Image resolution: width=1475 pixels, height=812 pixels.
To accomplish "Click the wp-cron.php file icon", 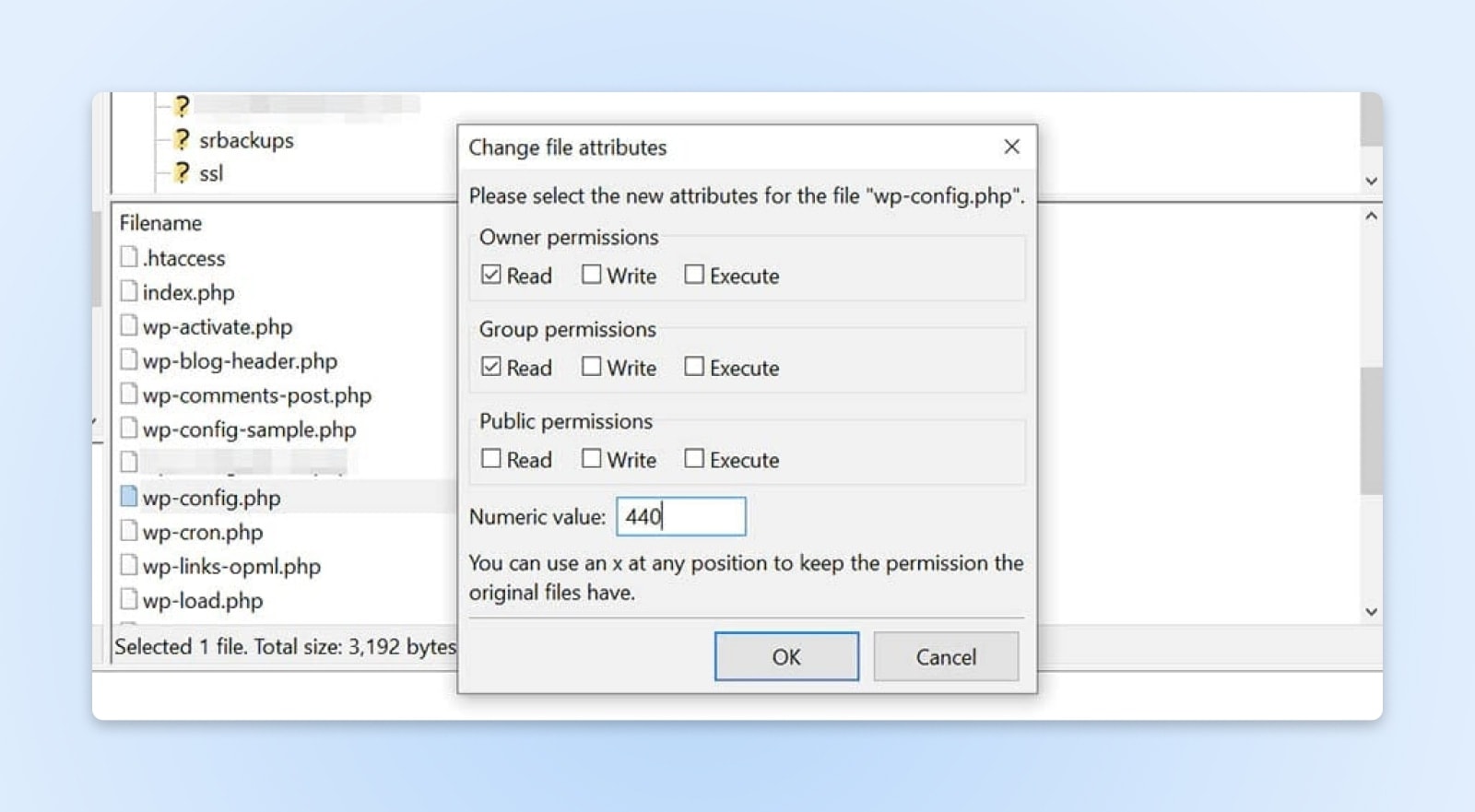I will tap(129, 531).
